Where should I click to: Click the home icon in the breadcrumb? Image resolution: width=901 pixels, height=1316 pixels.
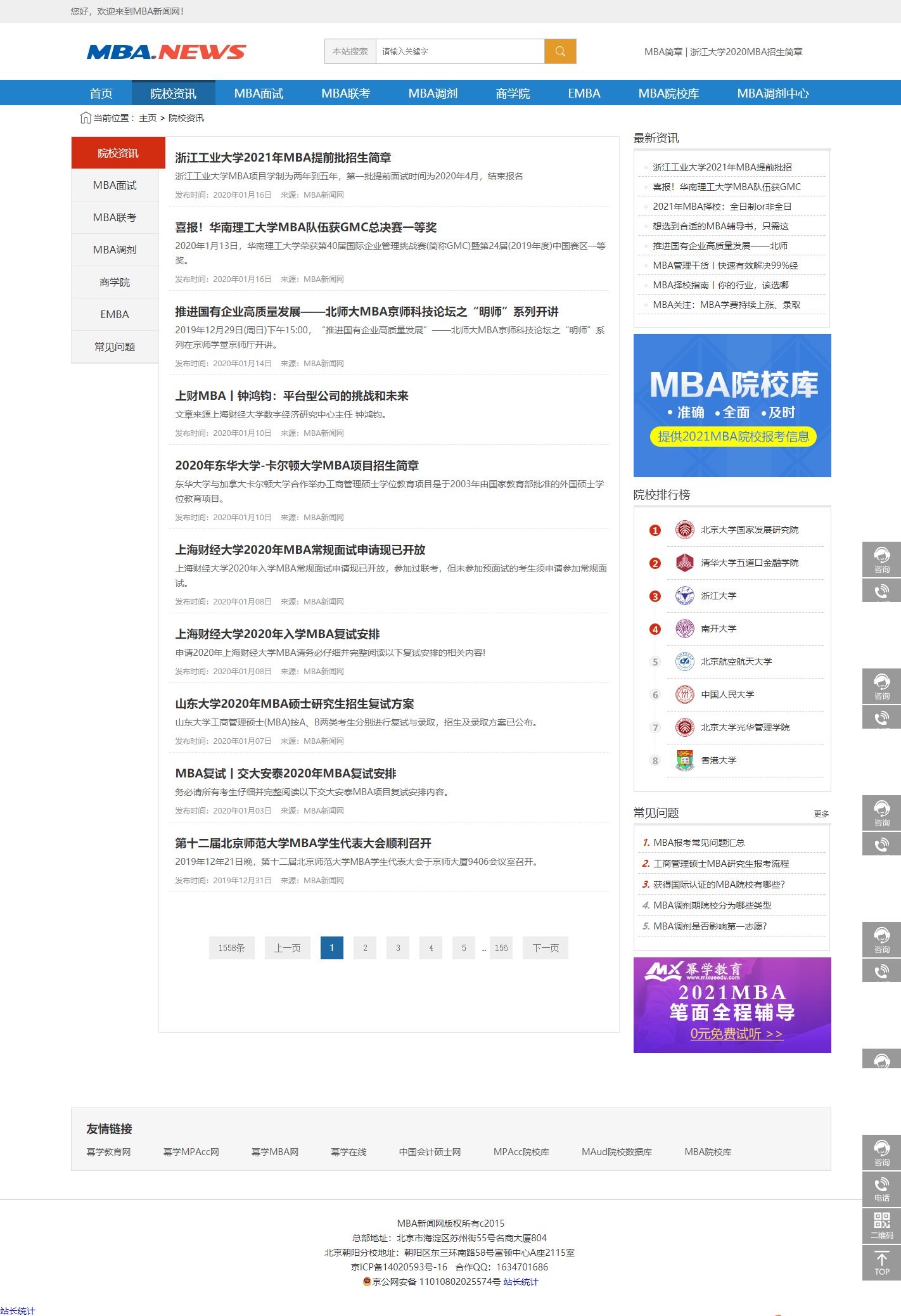86,118
